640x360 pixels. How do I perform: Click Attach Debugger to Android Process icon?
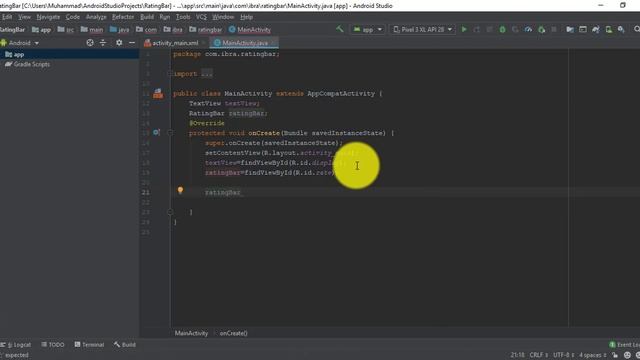[541, 29]
